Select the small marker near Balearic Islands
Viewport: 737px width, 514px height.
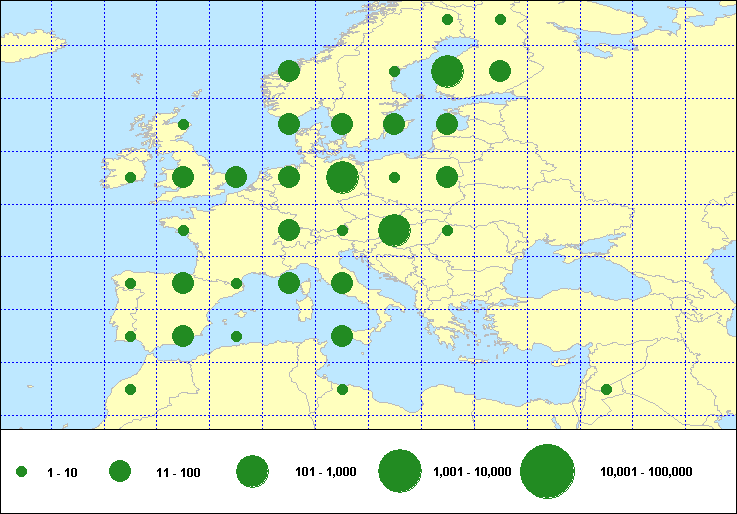(236, 336)
